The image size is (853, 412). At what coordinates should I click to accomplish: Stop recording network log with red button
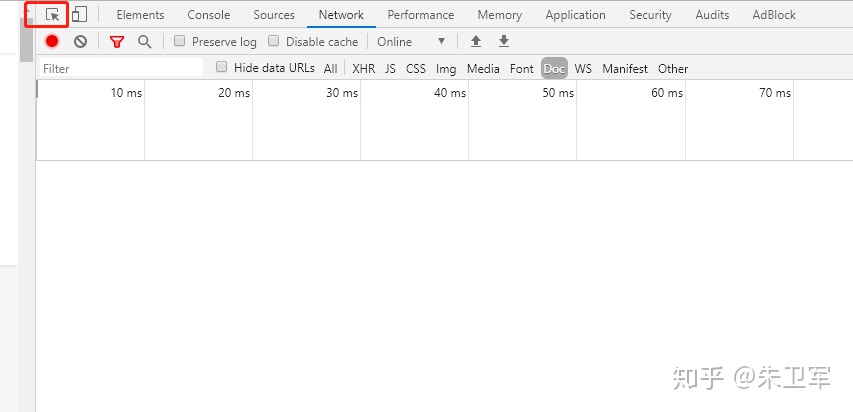coord(52,41)
